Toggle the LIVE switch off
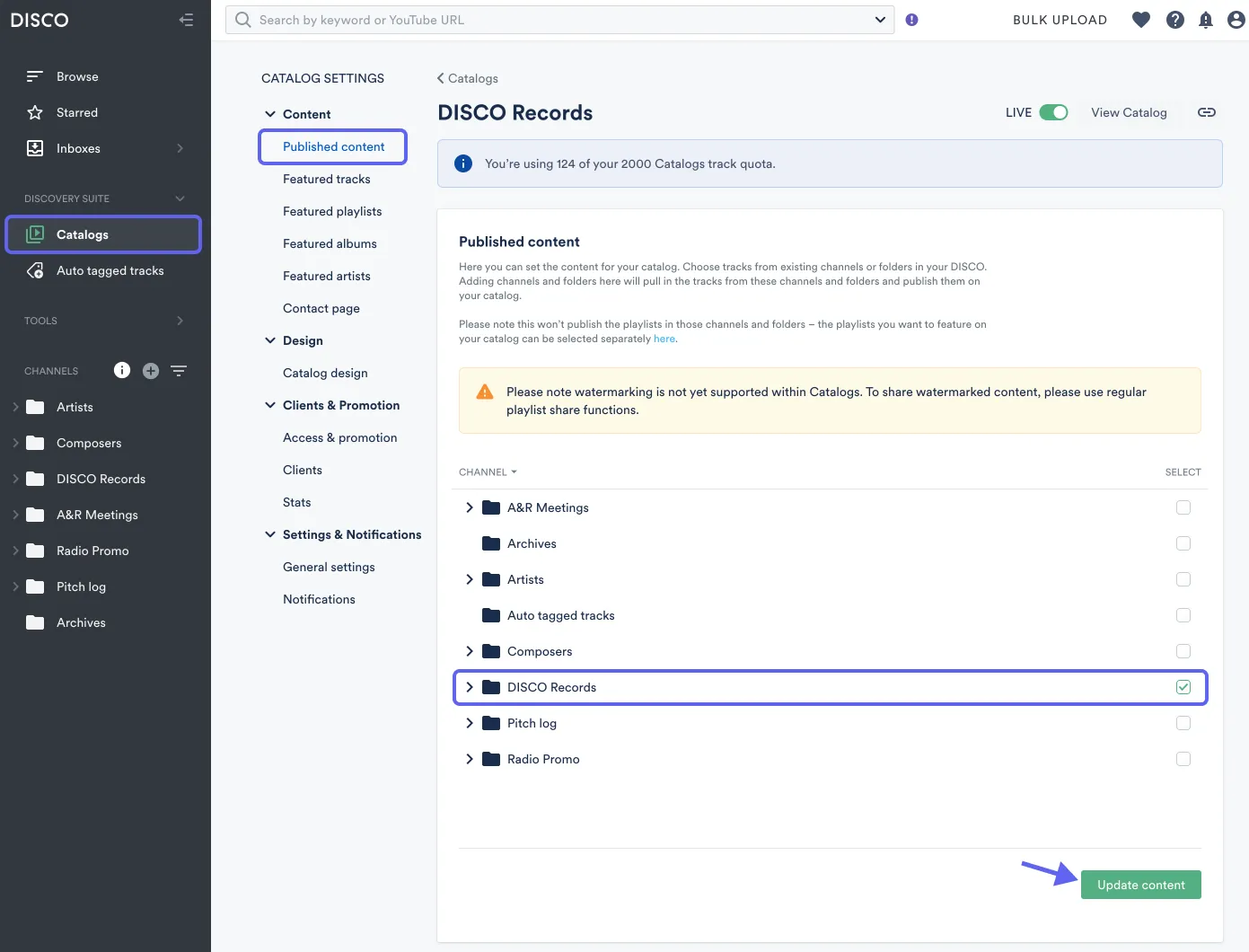Screen dimensions: 1249x952 pyautogui.click(x=1053, y=112)
